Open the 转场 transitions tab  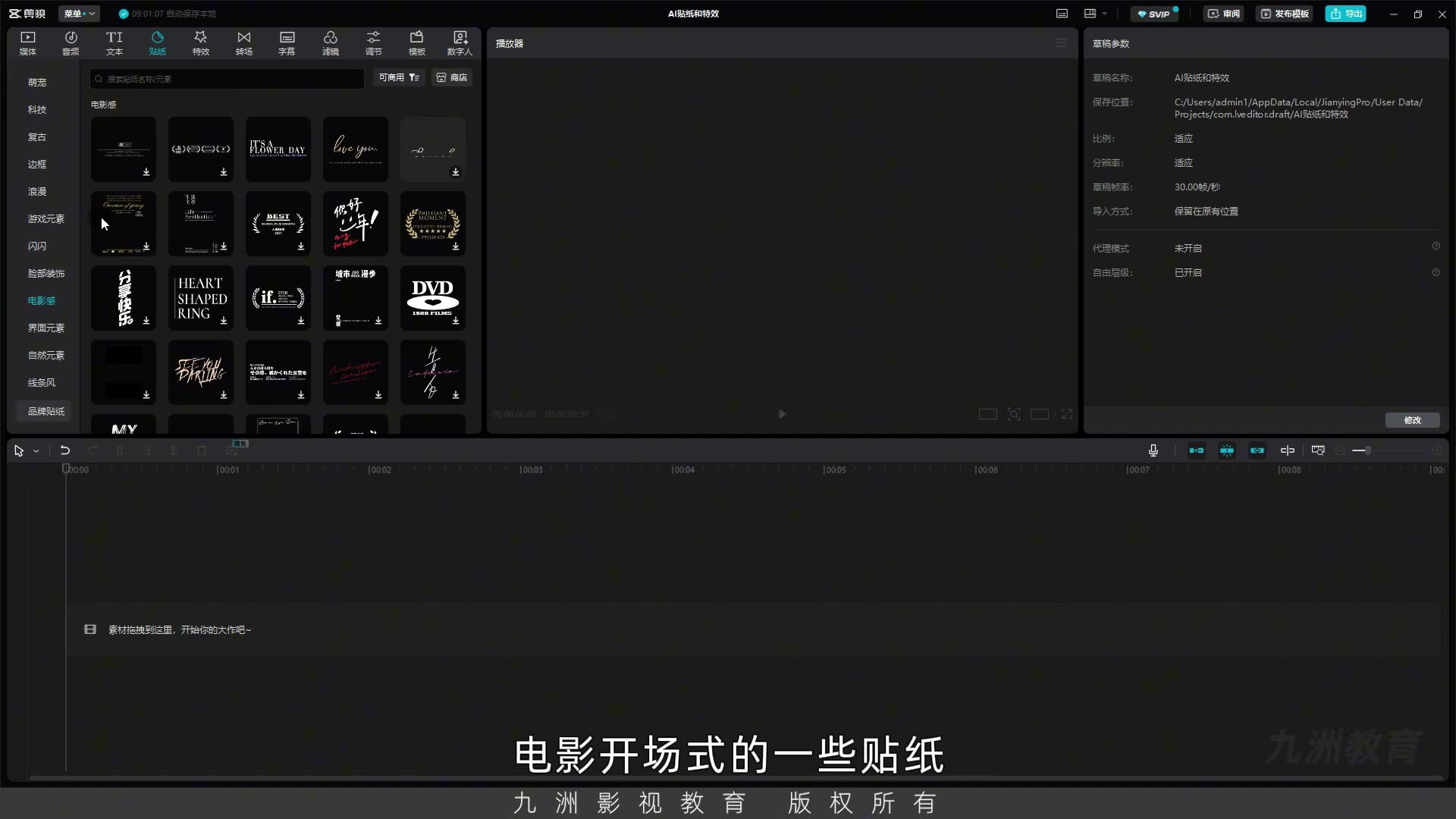point(243,43)
